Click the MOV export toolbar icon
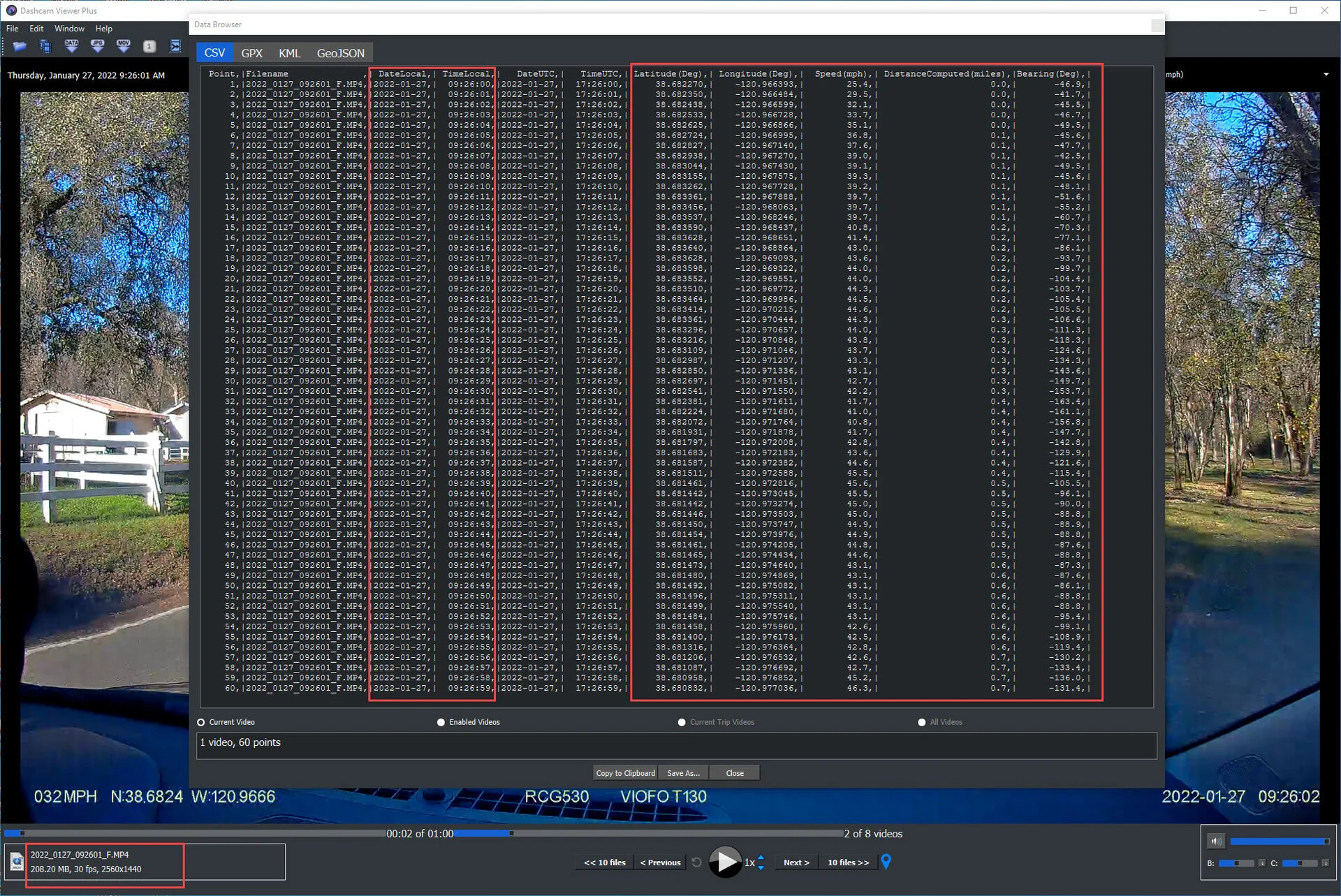 124,46
